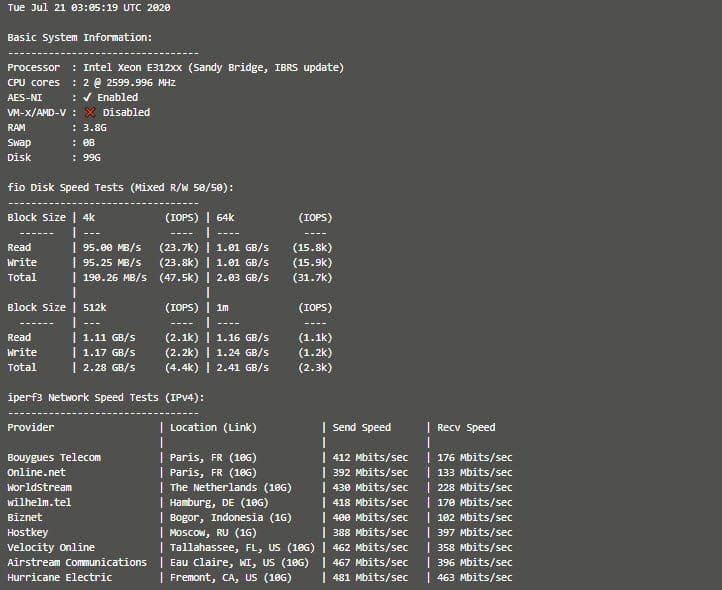Click the provider 'Hurricane Electric'
722x590 pixels.
(60, 578)
